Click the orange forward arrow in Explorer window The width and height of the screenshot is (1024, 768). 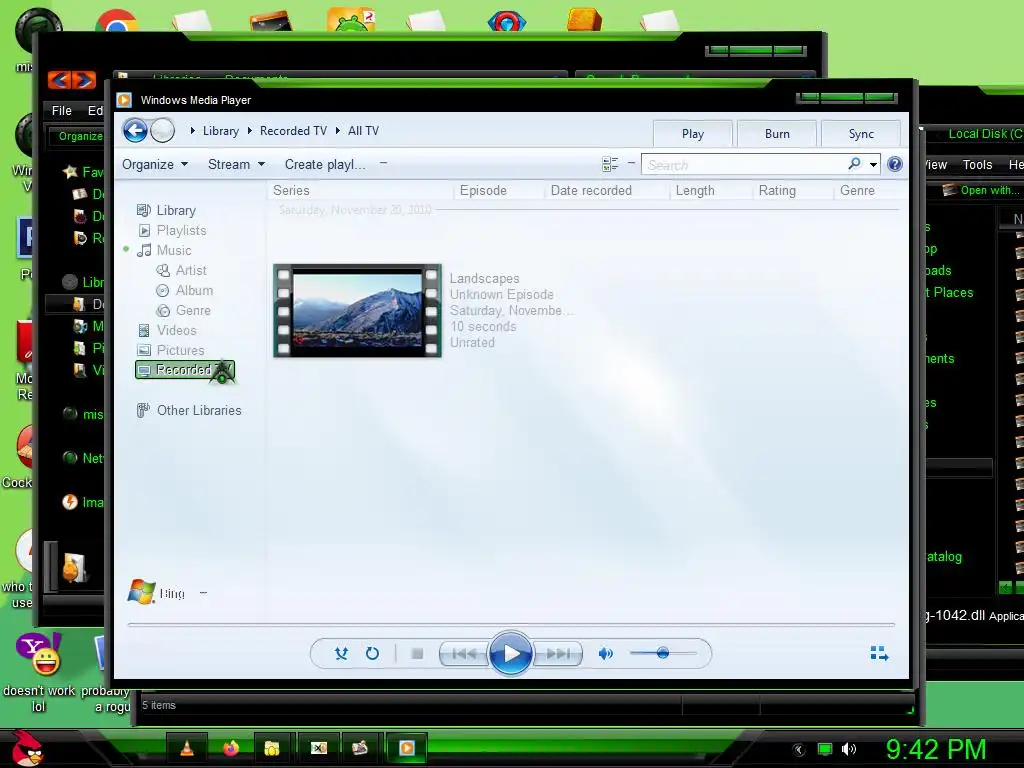pos(84,80)
